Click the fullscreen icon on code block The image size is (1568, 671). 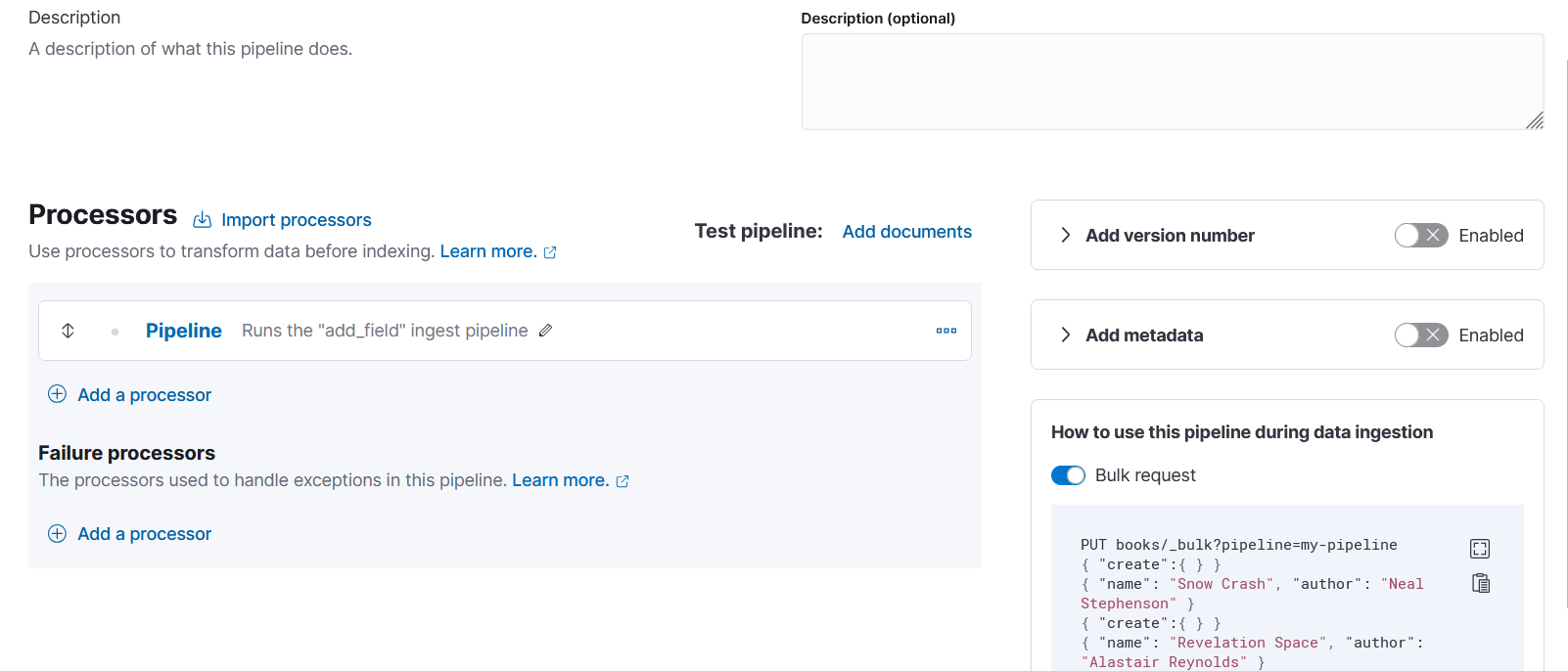tap(1480, 549)
